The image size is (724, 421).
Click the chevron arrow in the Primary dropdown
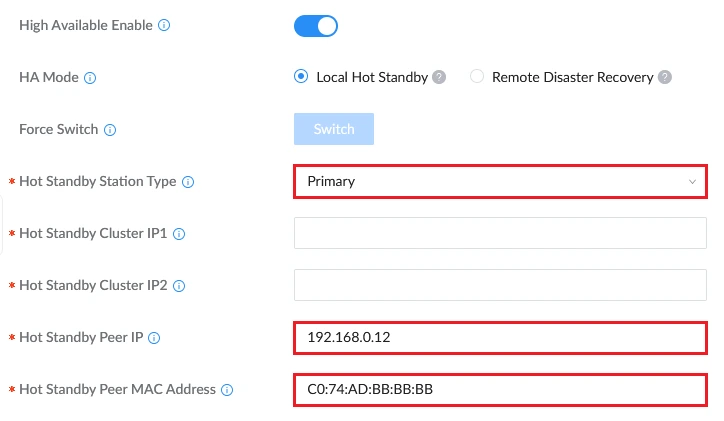coord(692,181)
